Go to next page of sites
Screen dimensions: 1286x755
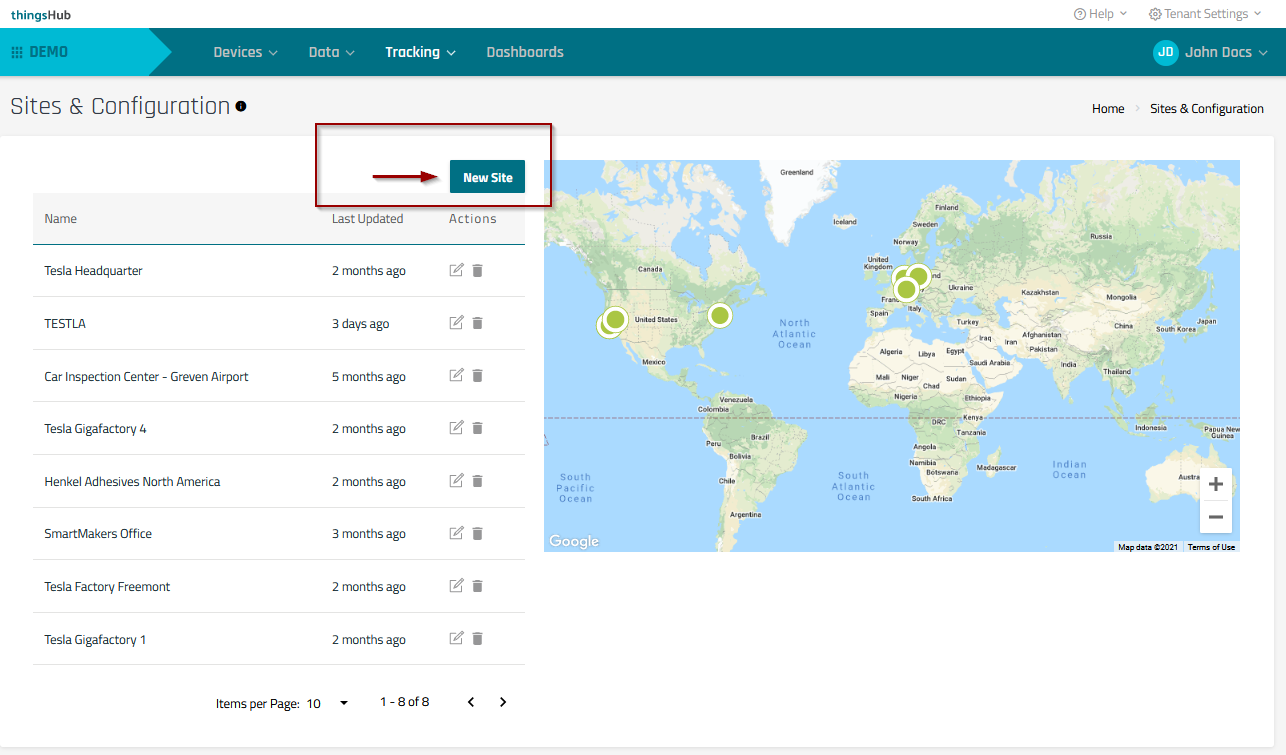click(503, 702)
